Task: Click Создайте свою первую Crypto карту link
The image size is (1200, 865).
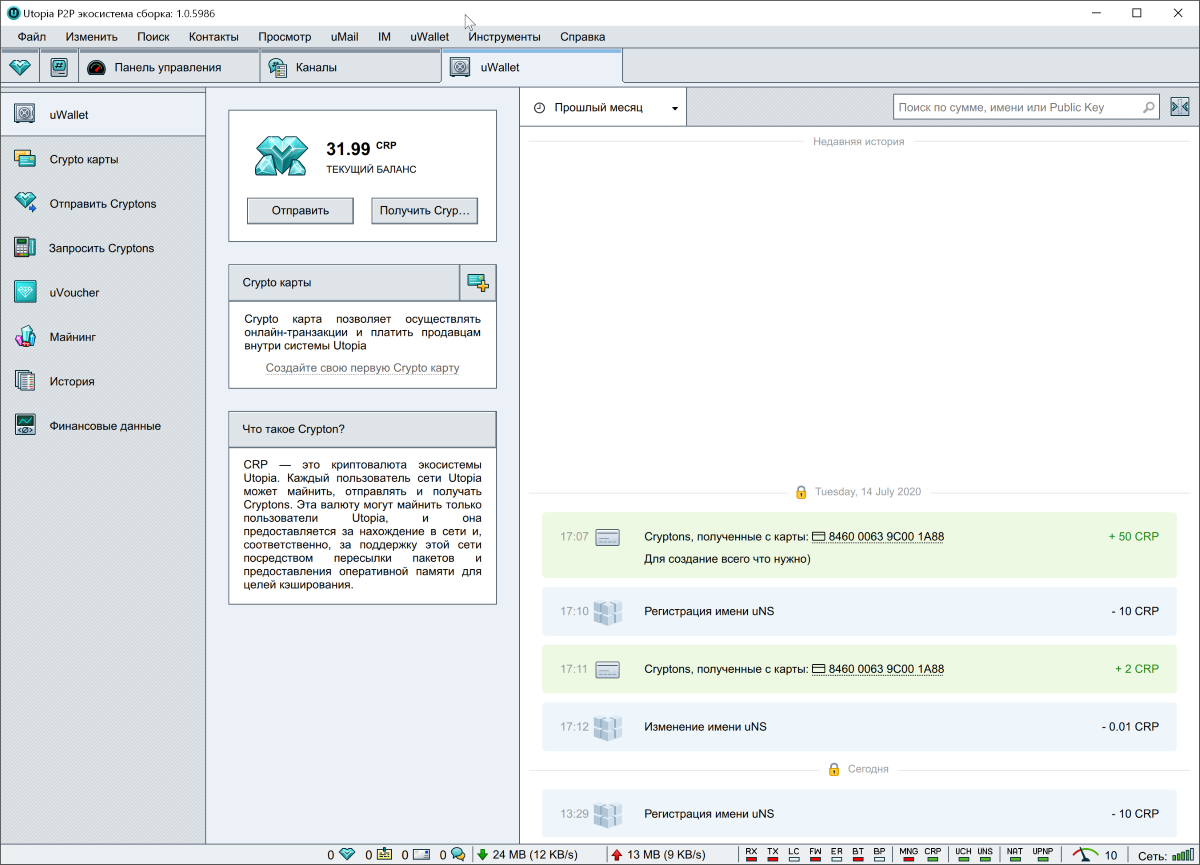Action: point(362,368)
